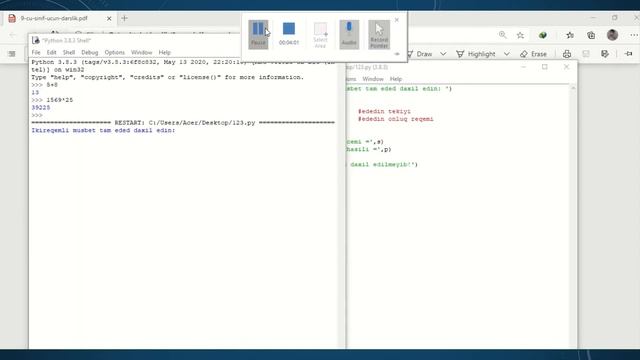
Task: Click the RESTART line in shell output
Action: pos(183,122)
